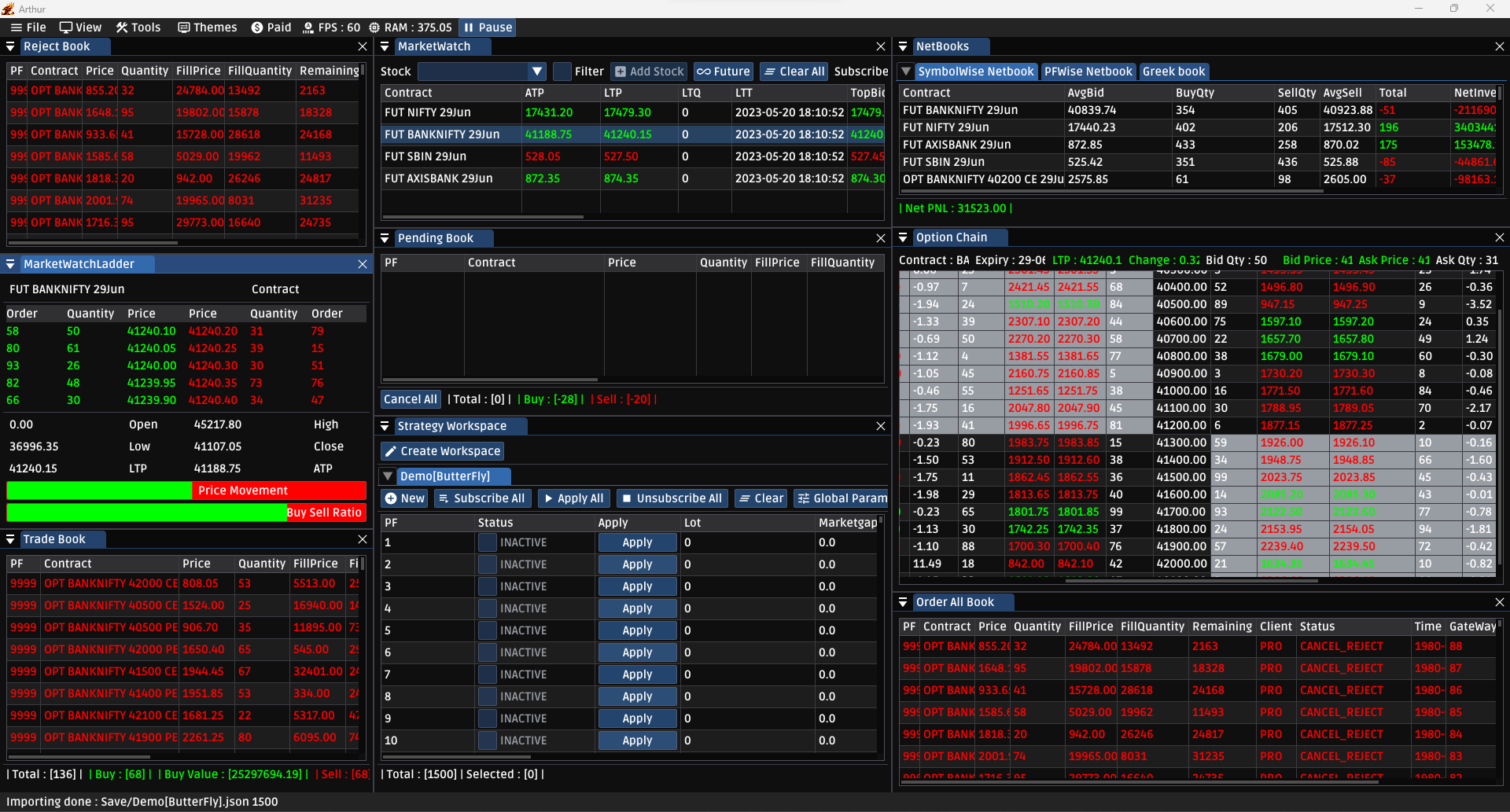
Task: Close the Option Chain panel
Action: click(1499, 237)
